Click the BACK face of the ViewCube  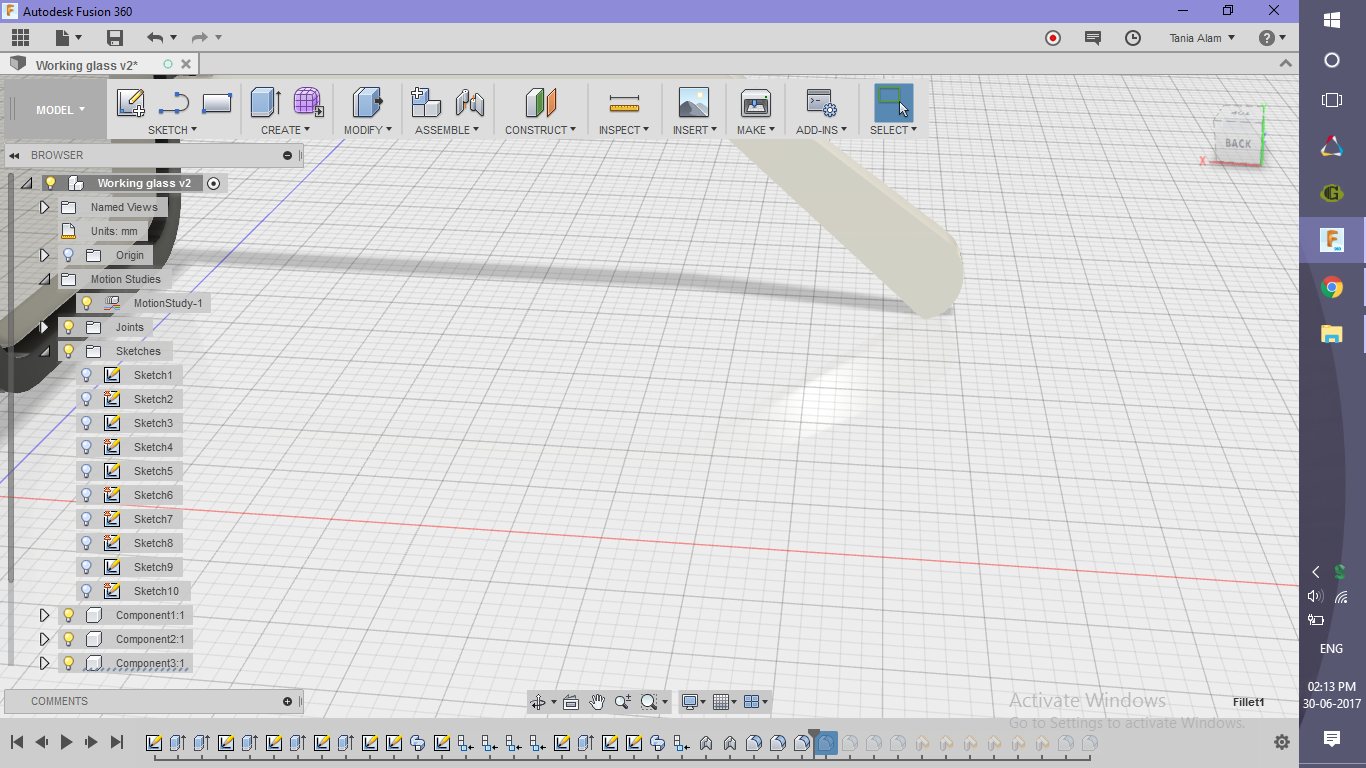pos(1238,143)
